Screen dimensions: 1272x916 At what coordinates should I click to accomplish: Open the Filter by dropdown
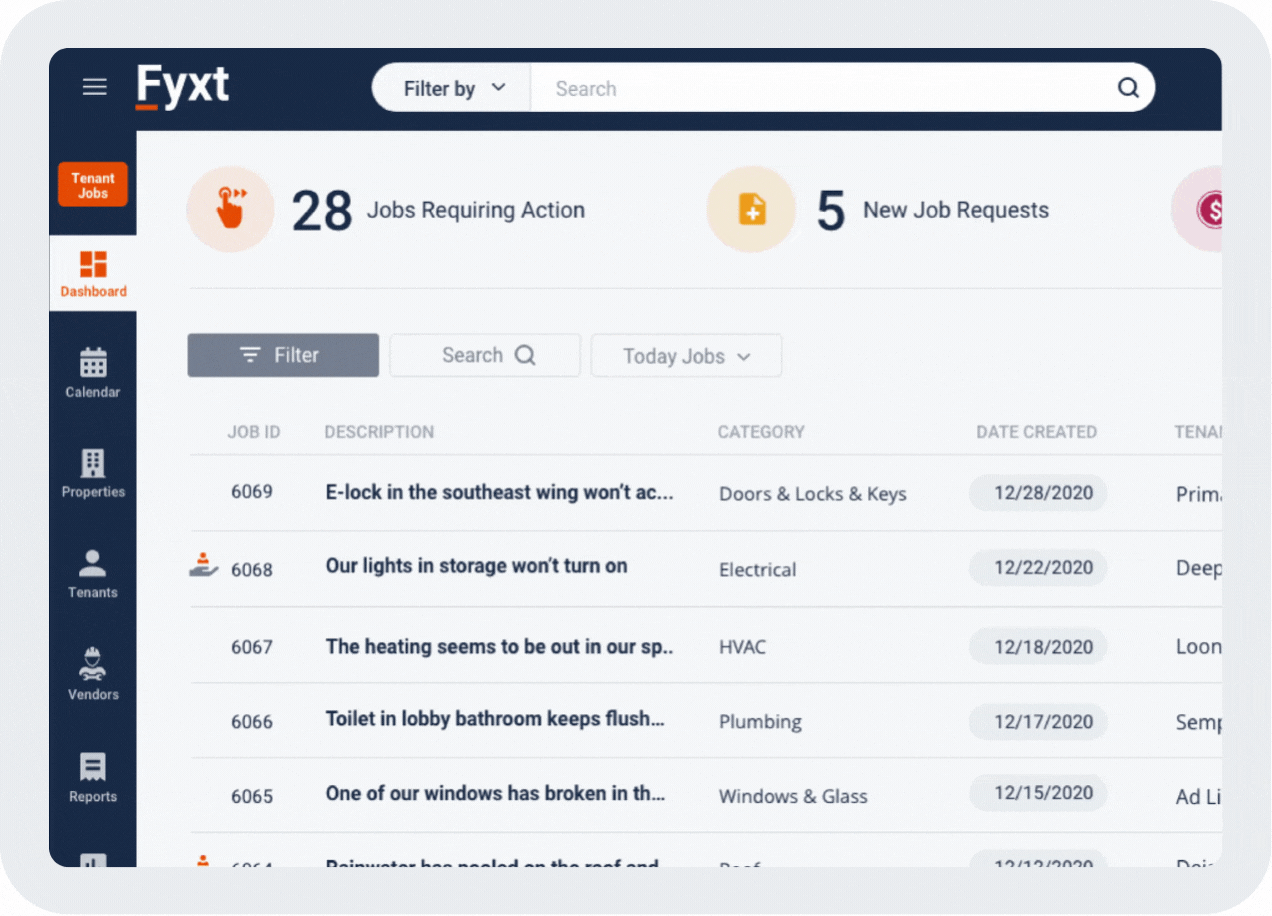454,88
